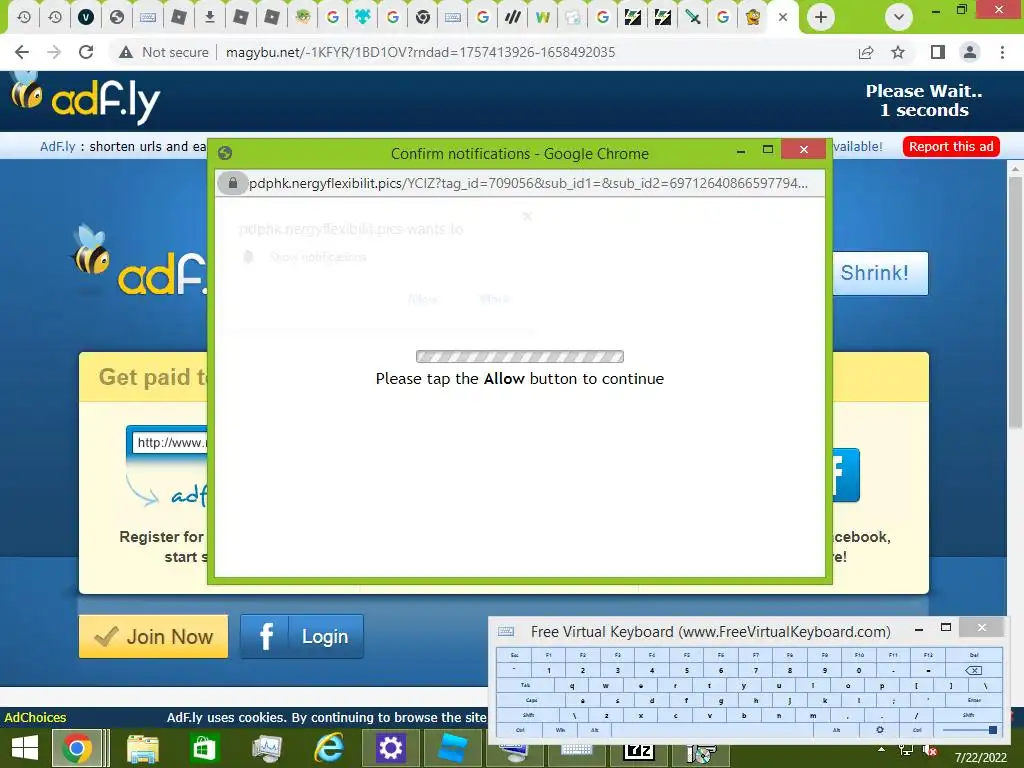Click the Confirm notifications window globe icon
The image size is (1024, 768).
(225, 153)
